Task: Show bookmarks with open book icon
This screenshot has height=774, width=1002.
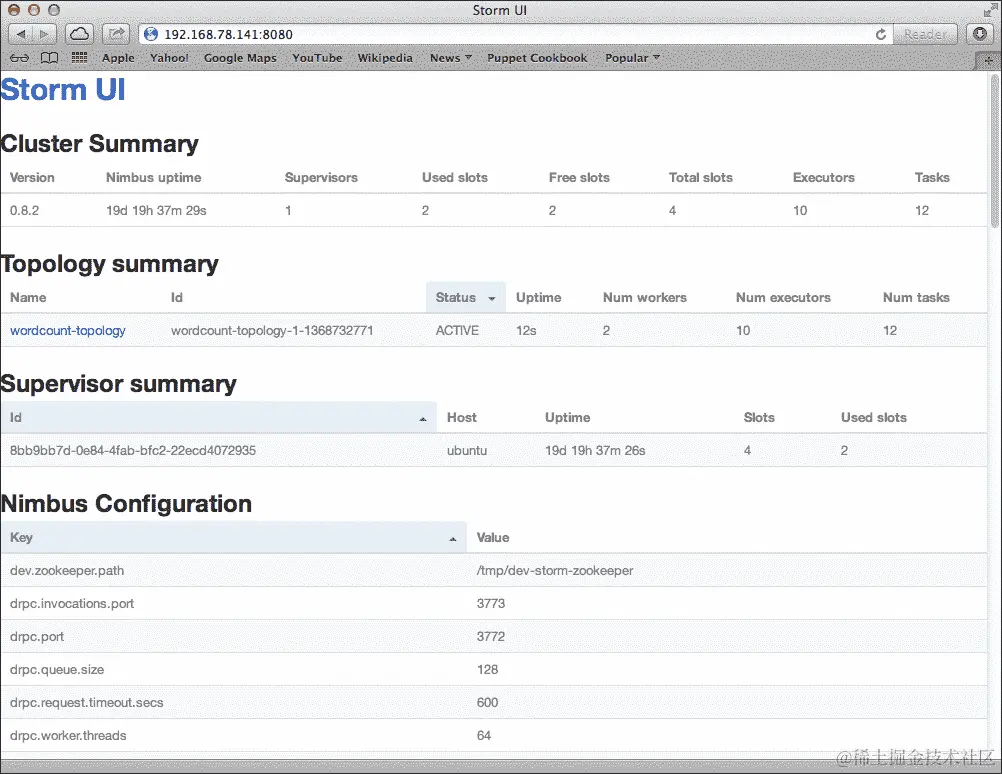Action: tap(49, 58)
